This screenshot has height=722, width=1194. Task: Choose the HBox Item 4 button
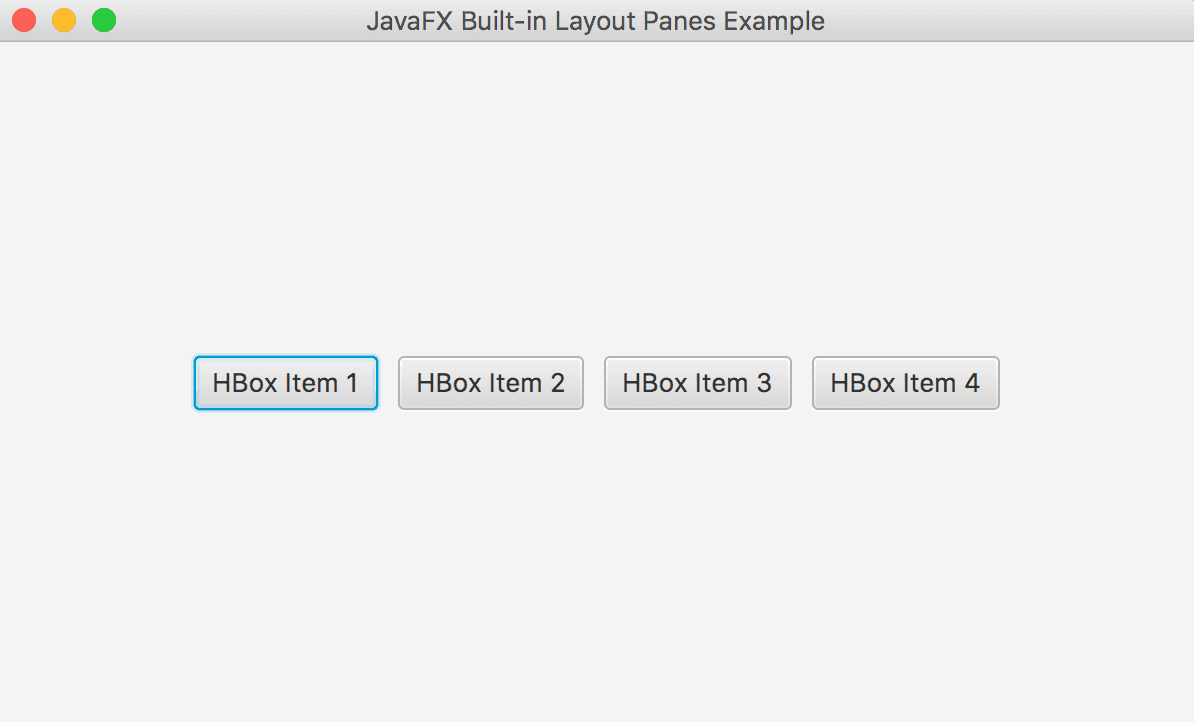905,383
